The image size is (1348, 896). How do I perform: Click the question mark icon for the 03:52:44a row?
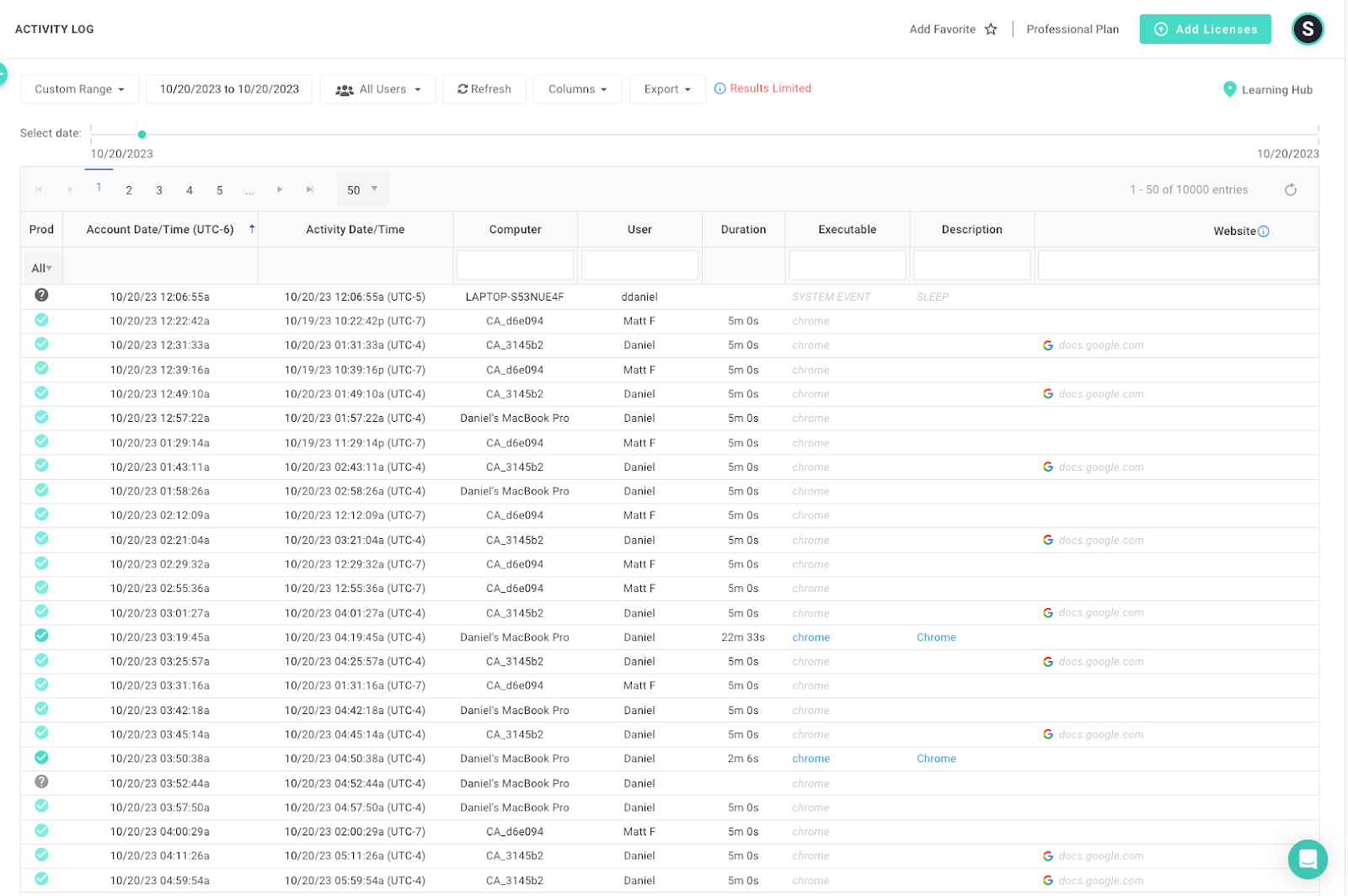pos(41,781)
